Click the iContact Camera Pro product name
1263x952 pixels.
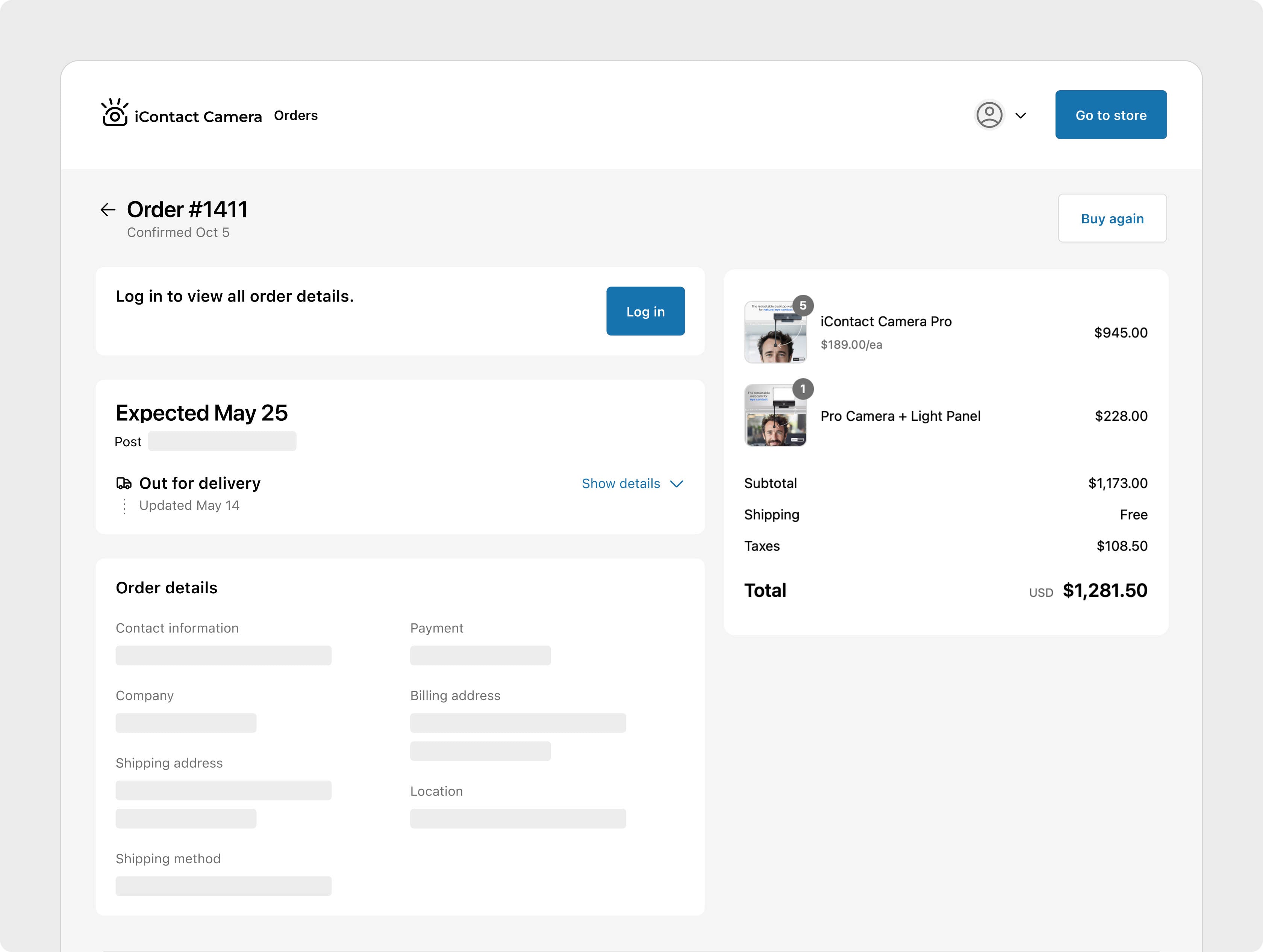click(886, 321)
